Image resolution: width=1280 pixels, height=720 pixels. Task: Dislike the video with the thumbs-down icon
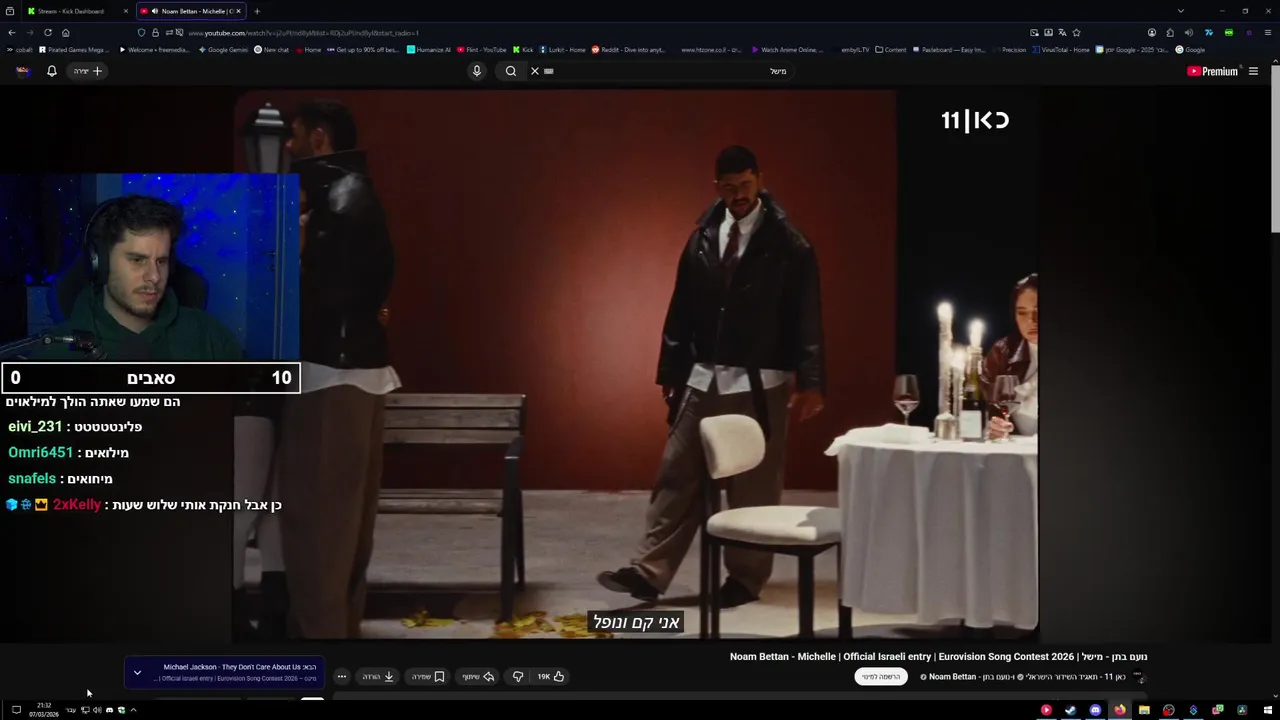pyautogui.click(x=518, y=676)
